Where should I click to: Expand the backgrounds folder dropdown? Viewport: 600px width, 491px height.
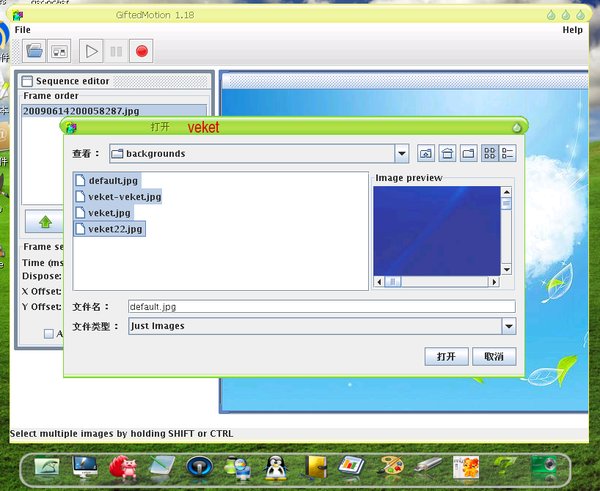point(402,153)
